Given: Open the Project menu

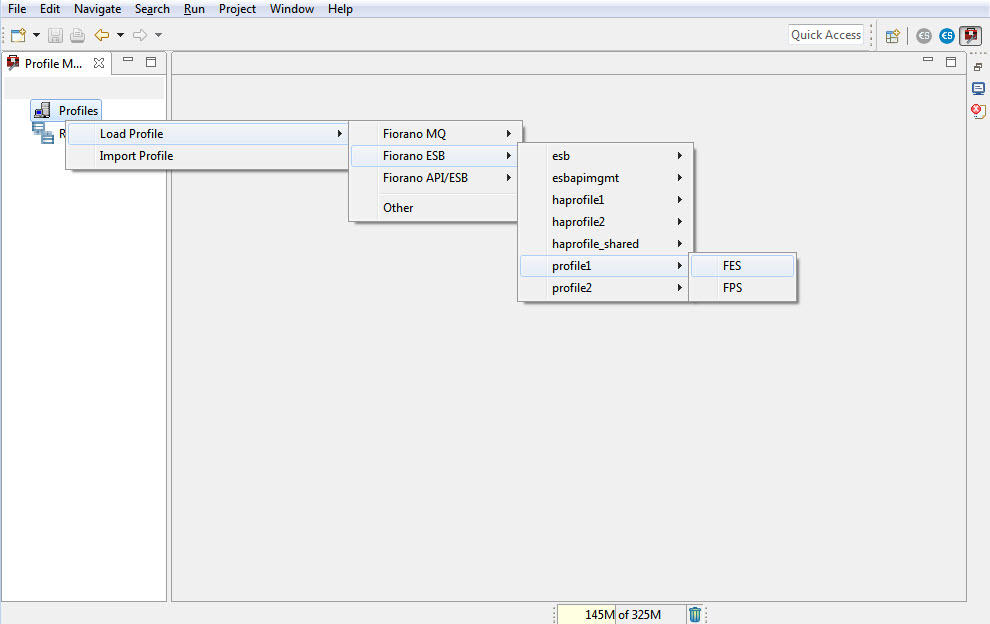Looking at the screenshot, I should (x=237, y=9).
